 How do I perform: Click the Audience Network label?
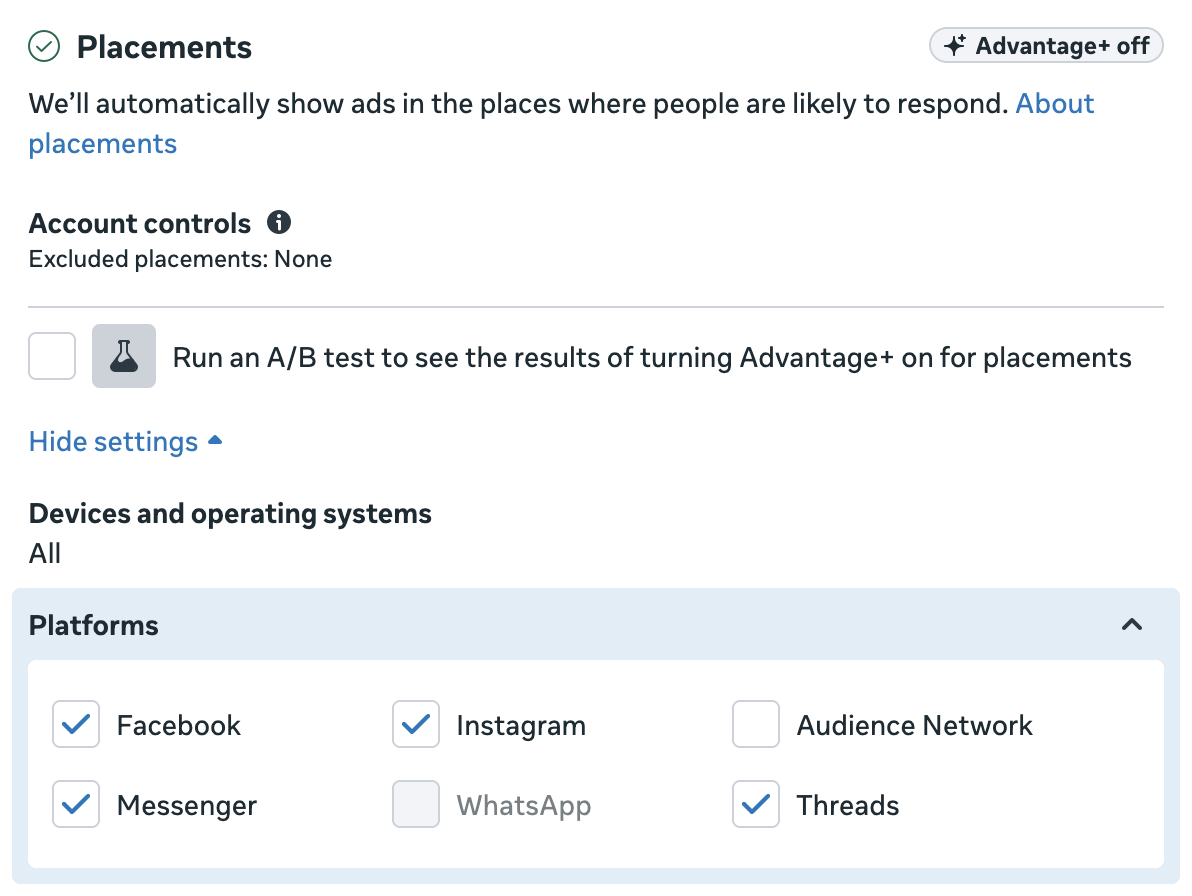[x=914, y=725]
